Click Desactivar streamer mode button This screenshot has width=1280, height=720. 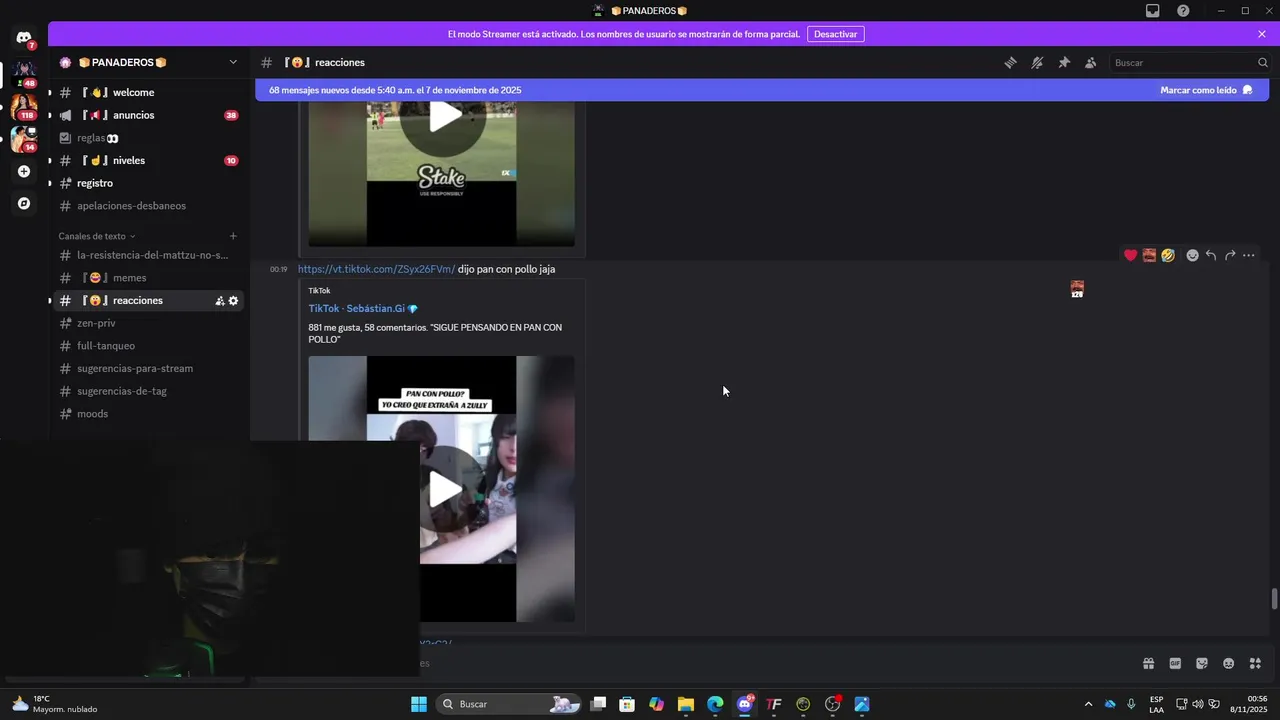tap(835, 34)
